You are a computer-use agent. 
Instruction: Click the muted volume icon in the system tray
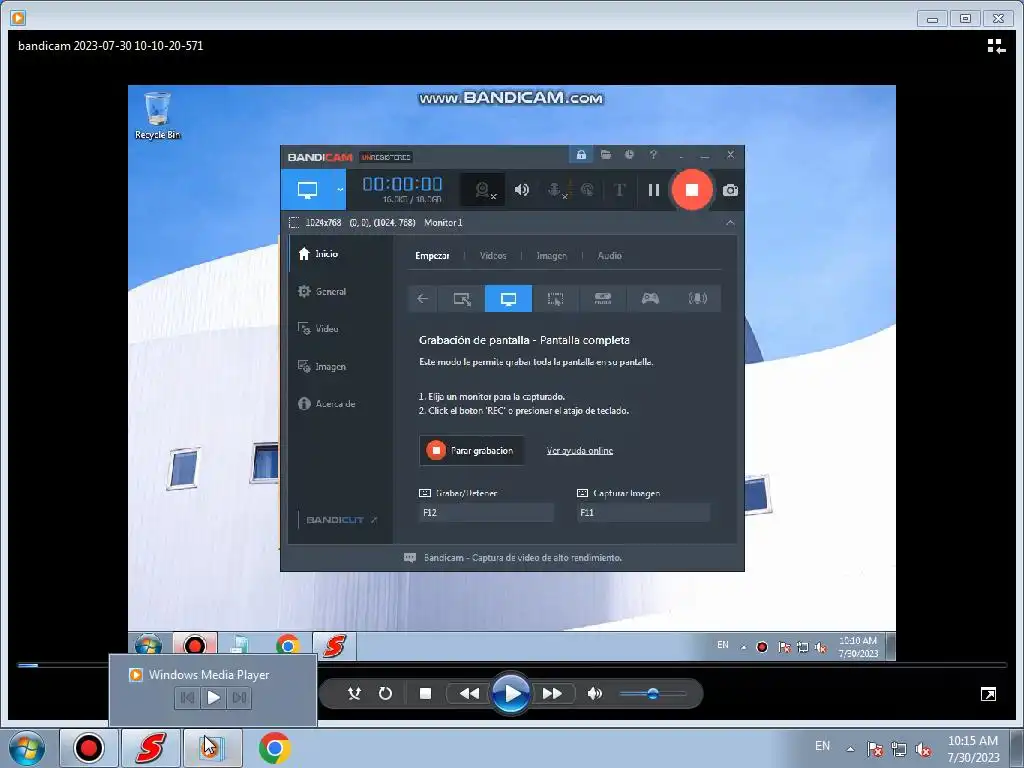923,749
